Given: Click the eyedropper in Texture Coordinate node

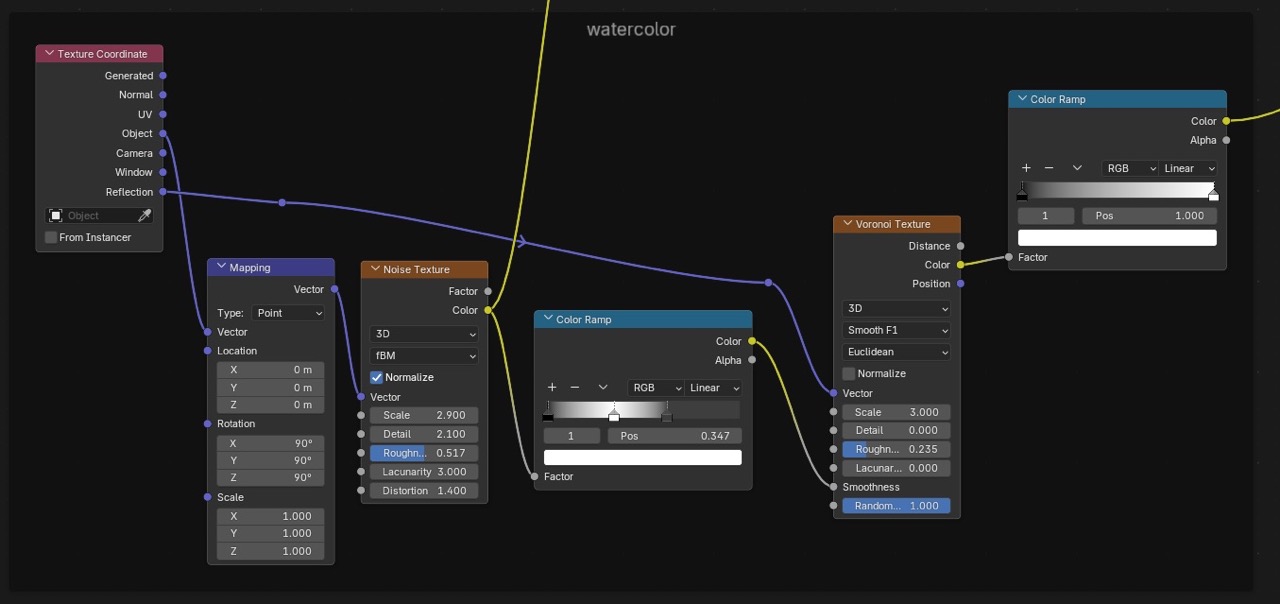Looking at the screenshot, I should point(144,216).
